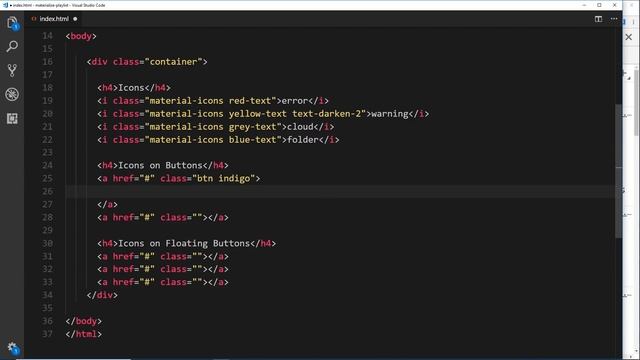Click empty class quotes on line 28
Viewport: 640px width, 360px height.
(x=197, y=217)
